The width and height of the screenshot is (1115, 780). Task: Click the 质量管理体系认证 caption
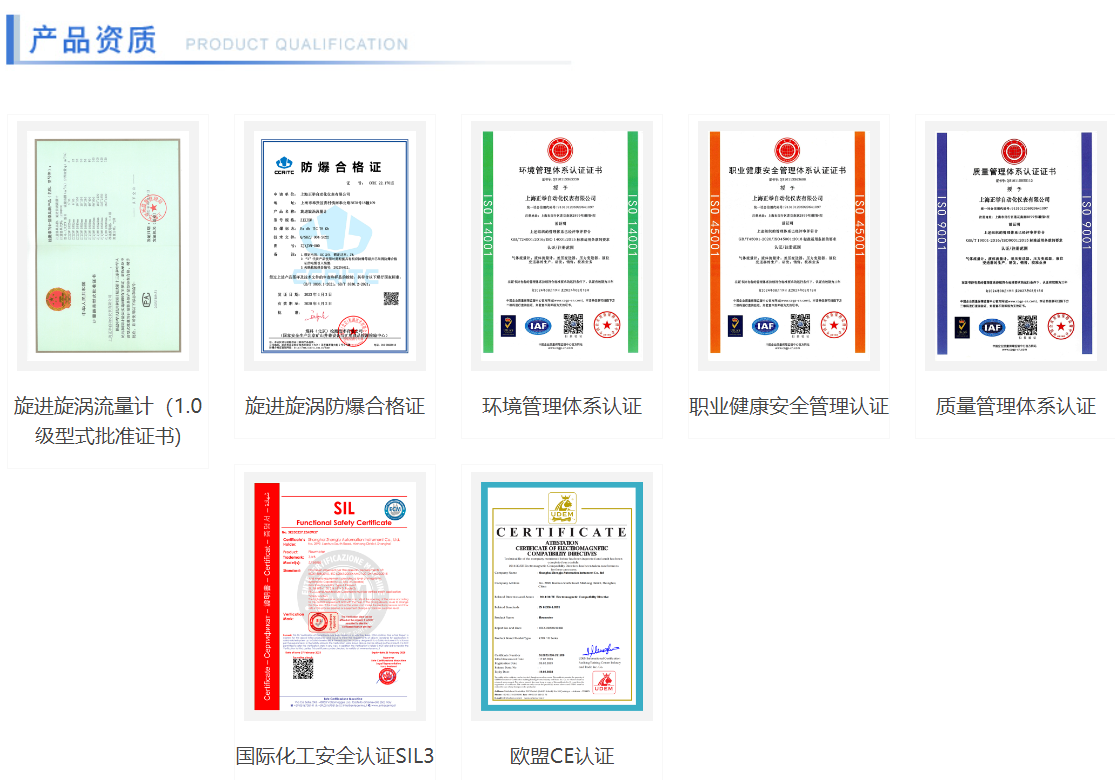pyautogui.click(x=1015, y=406)
